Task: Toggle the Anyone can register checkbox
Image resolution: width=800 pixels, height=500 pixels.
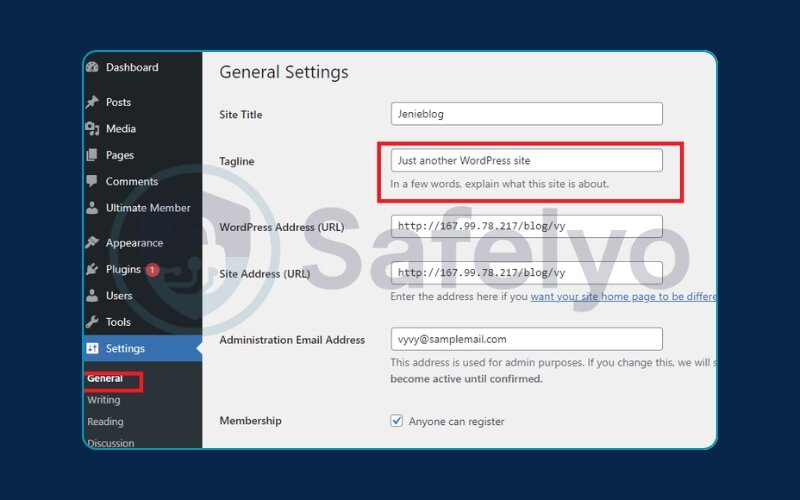Action: tap(397, 421)
